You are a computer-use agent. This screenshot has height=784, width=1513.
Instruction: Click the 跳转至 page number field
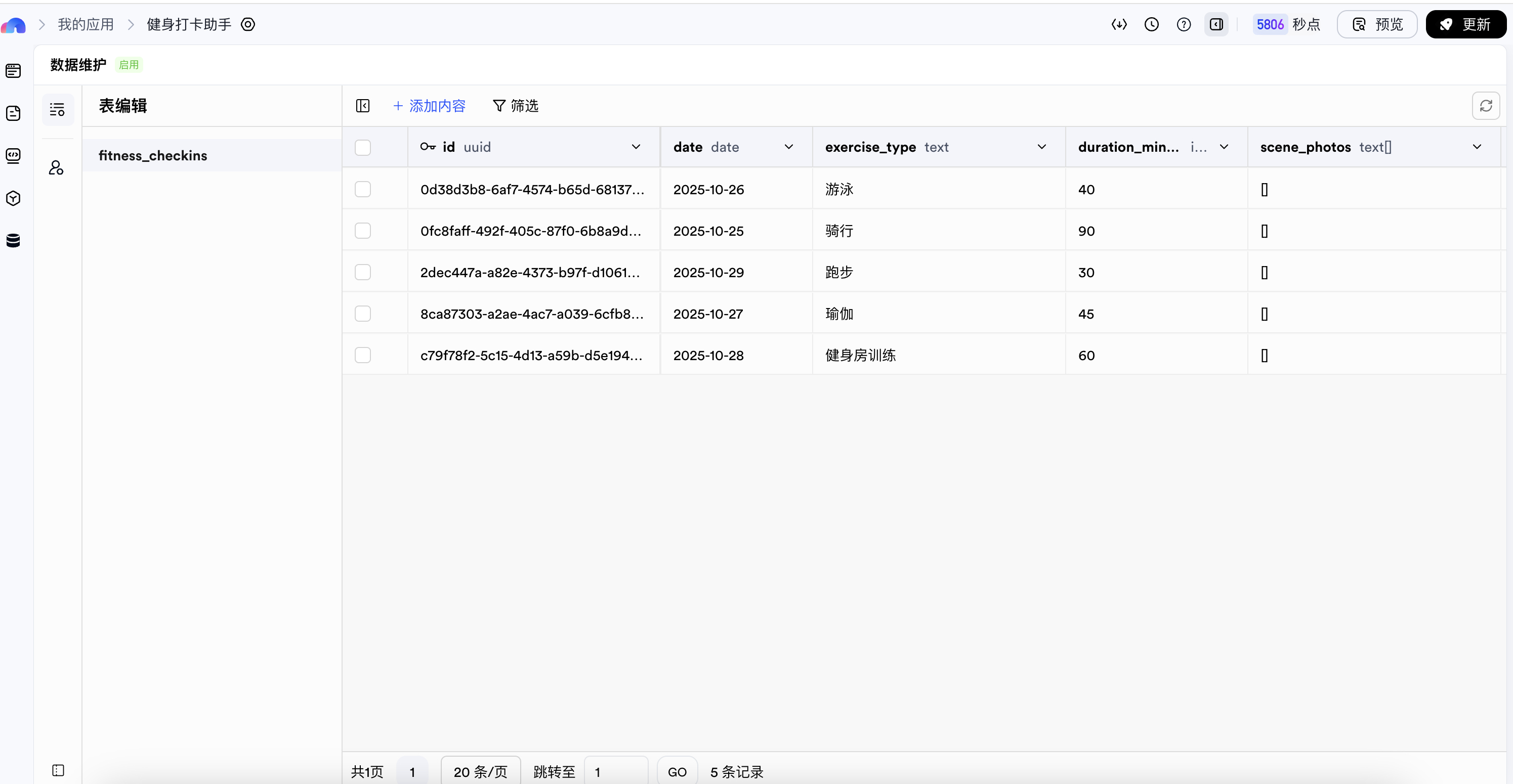(x=615, y=772)
